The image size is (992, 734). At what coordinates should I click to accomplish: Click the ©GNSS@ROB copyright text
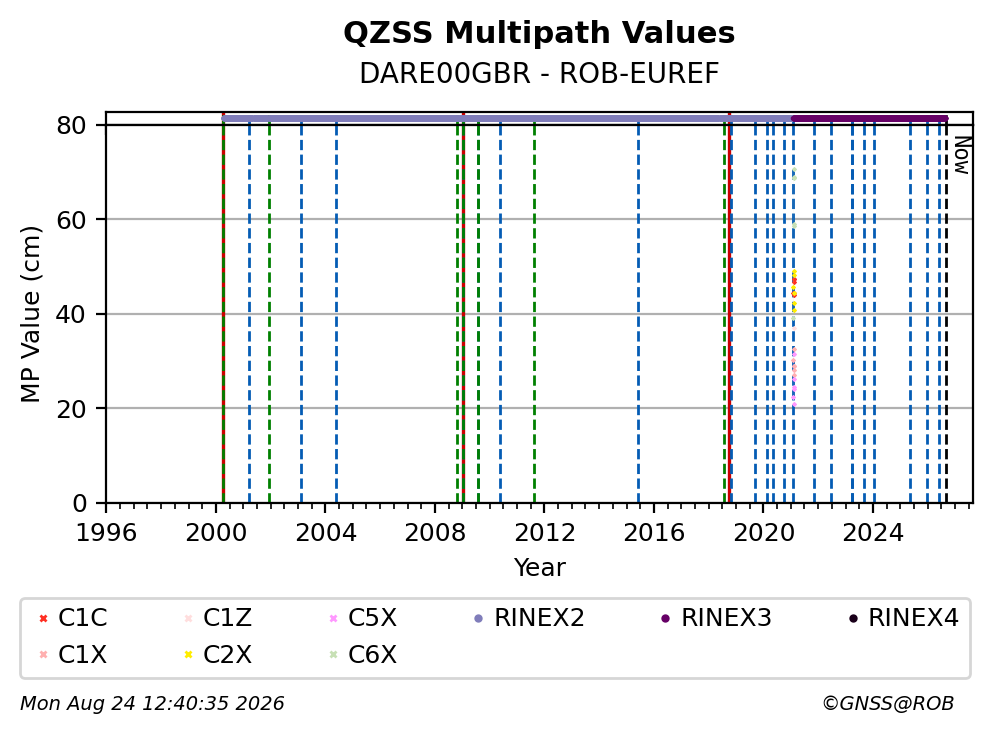click(888, 703)
